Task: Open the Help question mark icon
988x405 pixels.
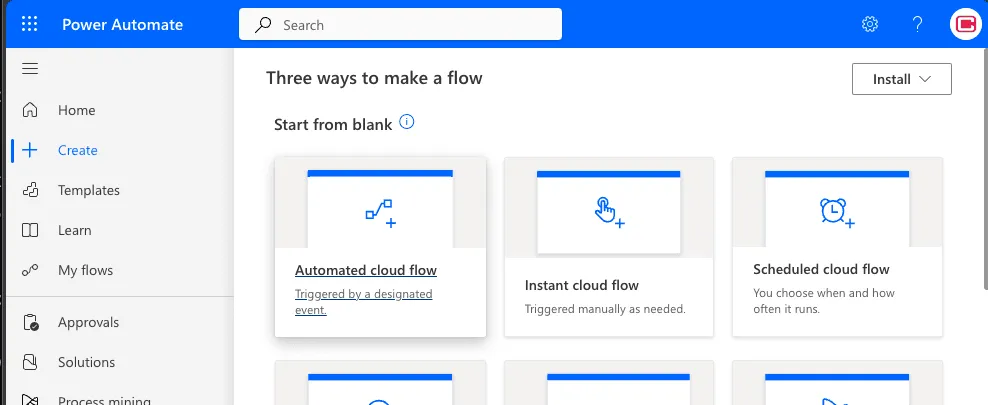Action: 917,25
